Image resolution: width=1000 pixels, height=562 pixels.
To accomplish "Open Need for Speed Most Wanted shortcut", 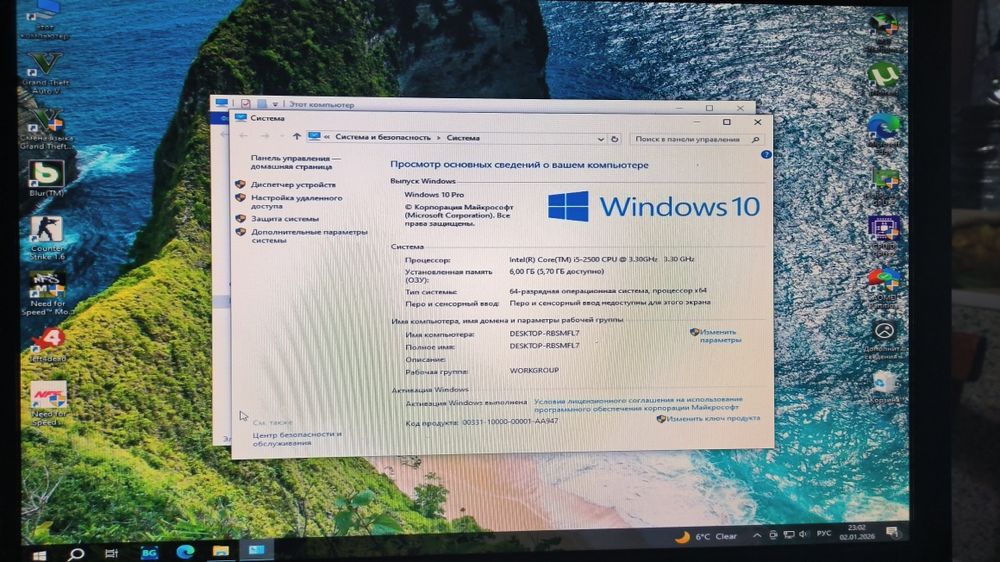I will 47,293.
